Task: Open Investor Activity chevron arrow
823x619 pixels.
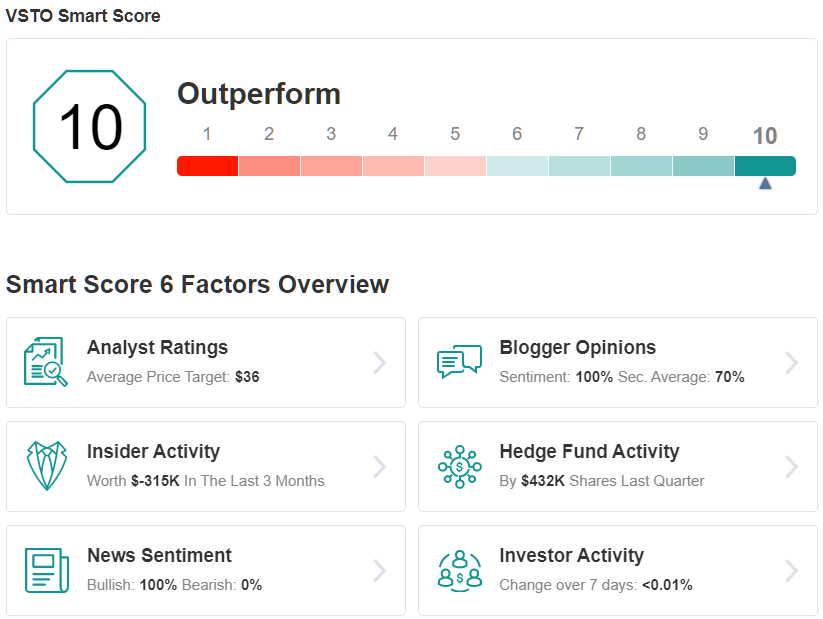Action: click(792, 571)
